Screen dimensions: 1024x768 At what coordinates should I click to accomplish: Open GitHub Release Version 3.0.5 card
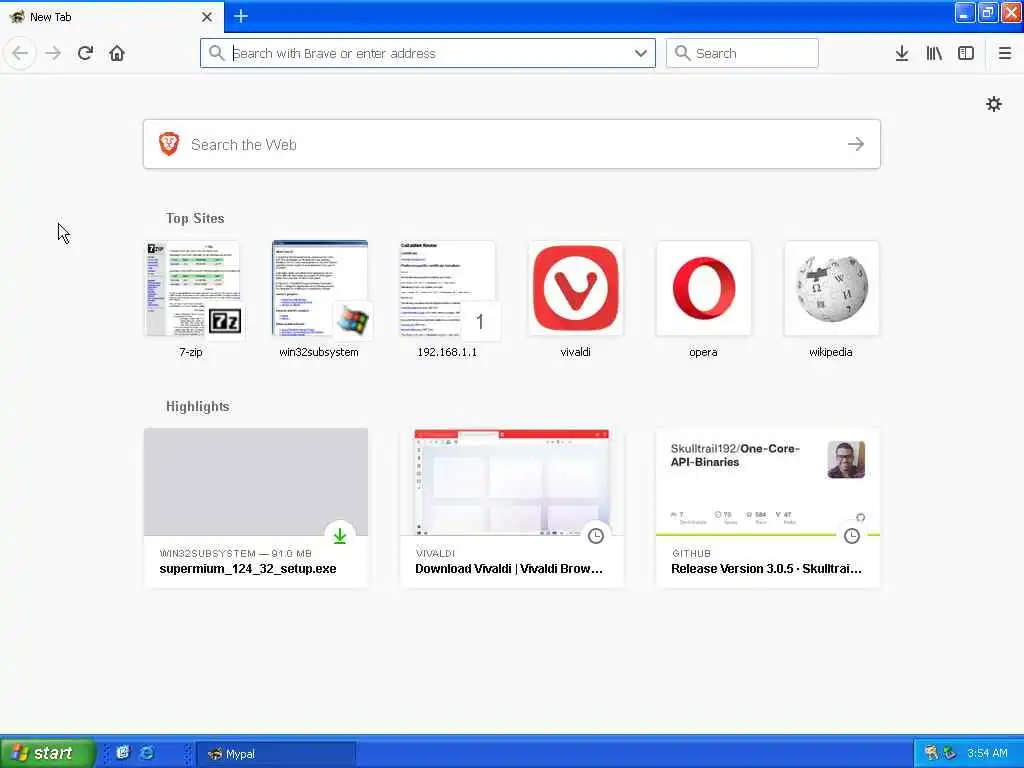tap(768, 508)
